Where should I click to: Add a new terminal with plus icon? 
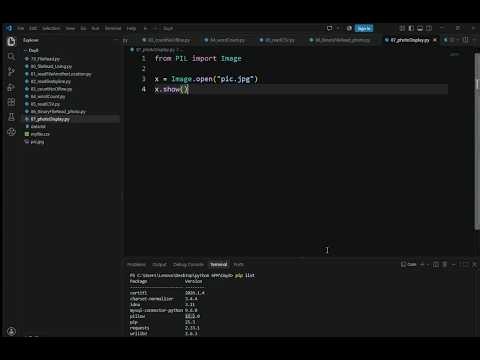422,264
